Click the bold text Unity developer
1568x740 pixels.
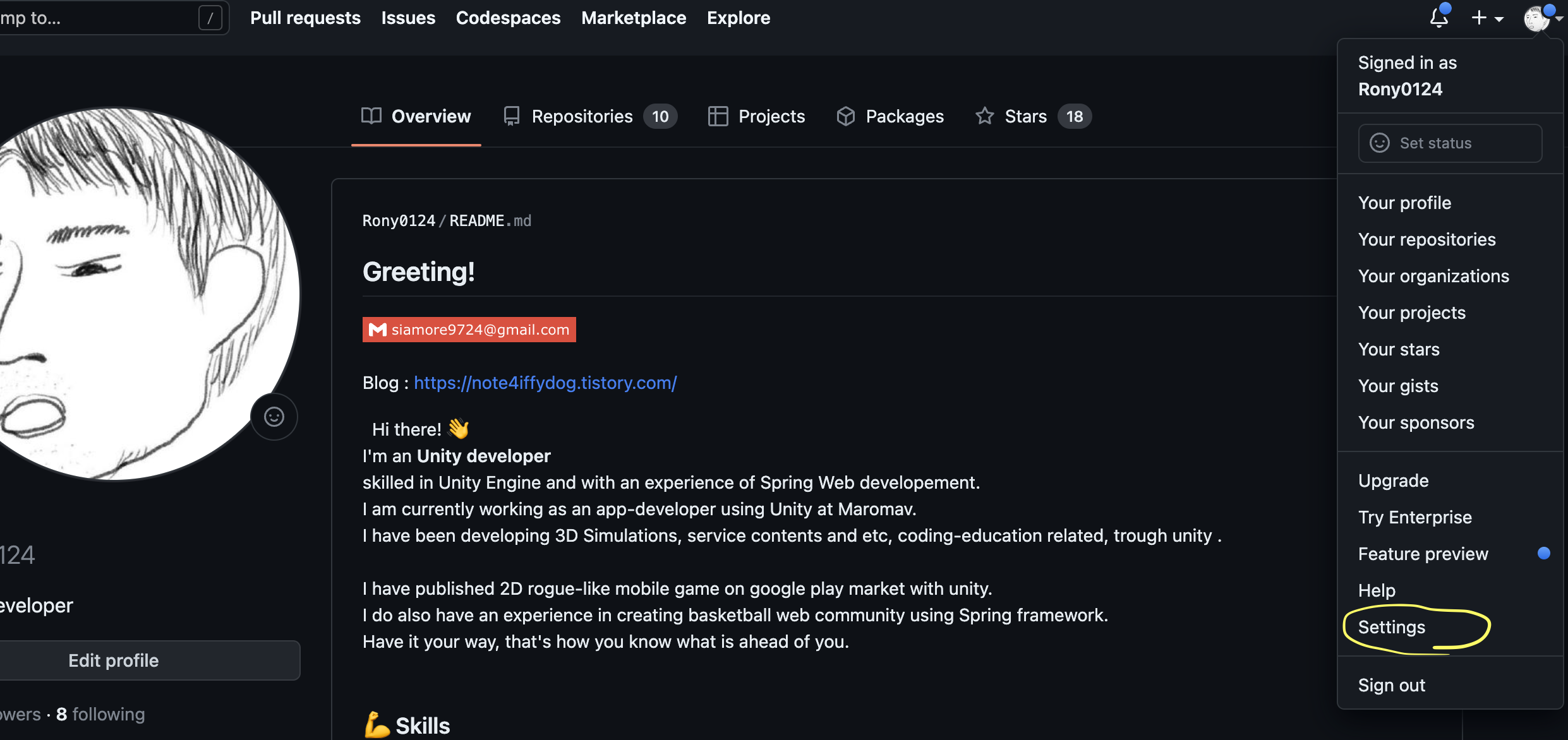[x=483, y=456]
